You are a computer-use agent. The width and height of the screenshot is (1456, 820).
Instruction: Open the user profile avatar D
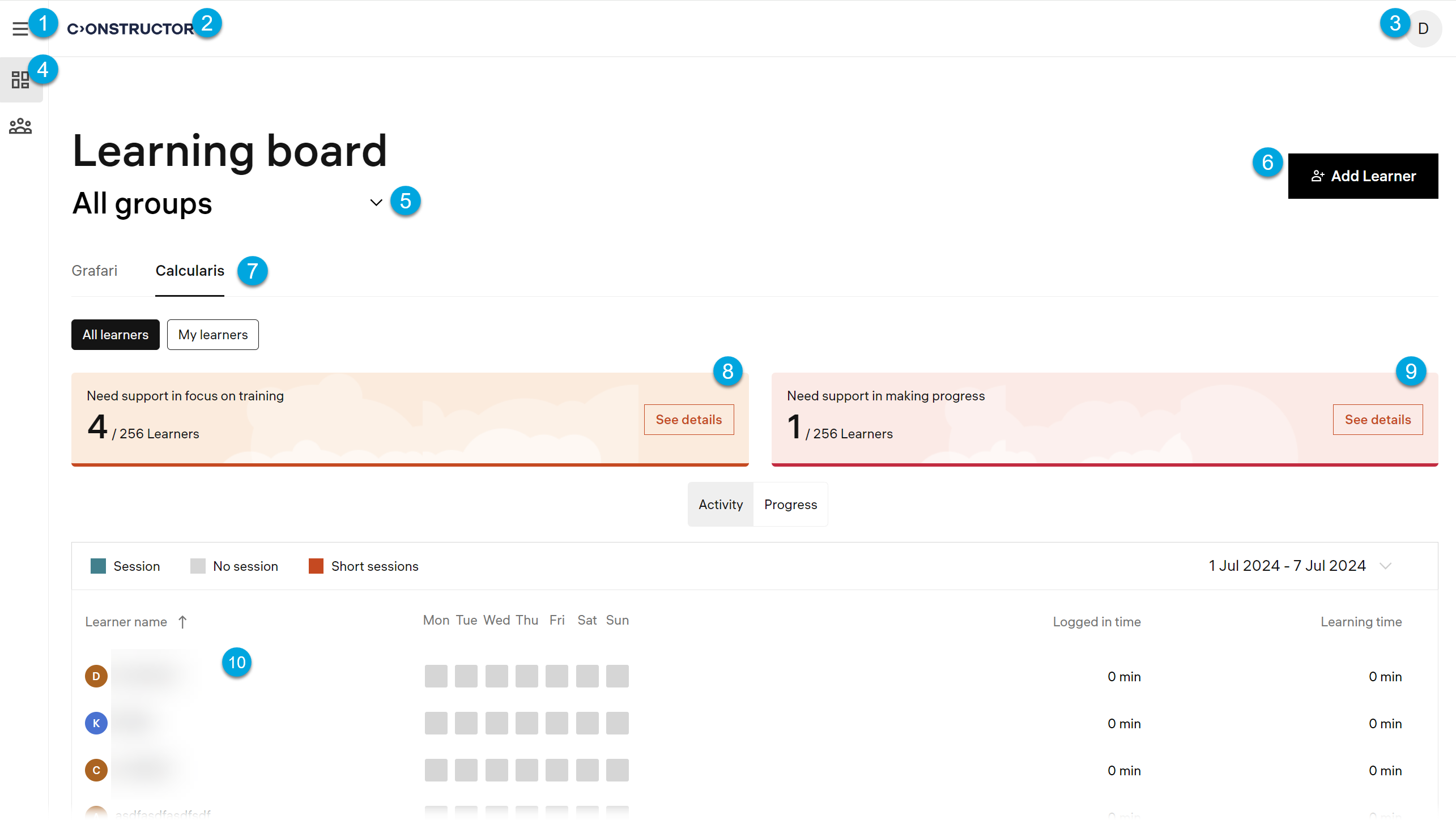pyautogui.click(x=1424, y=29)
